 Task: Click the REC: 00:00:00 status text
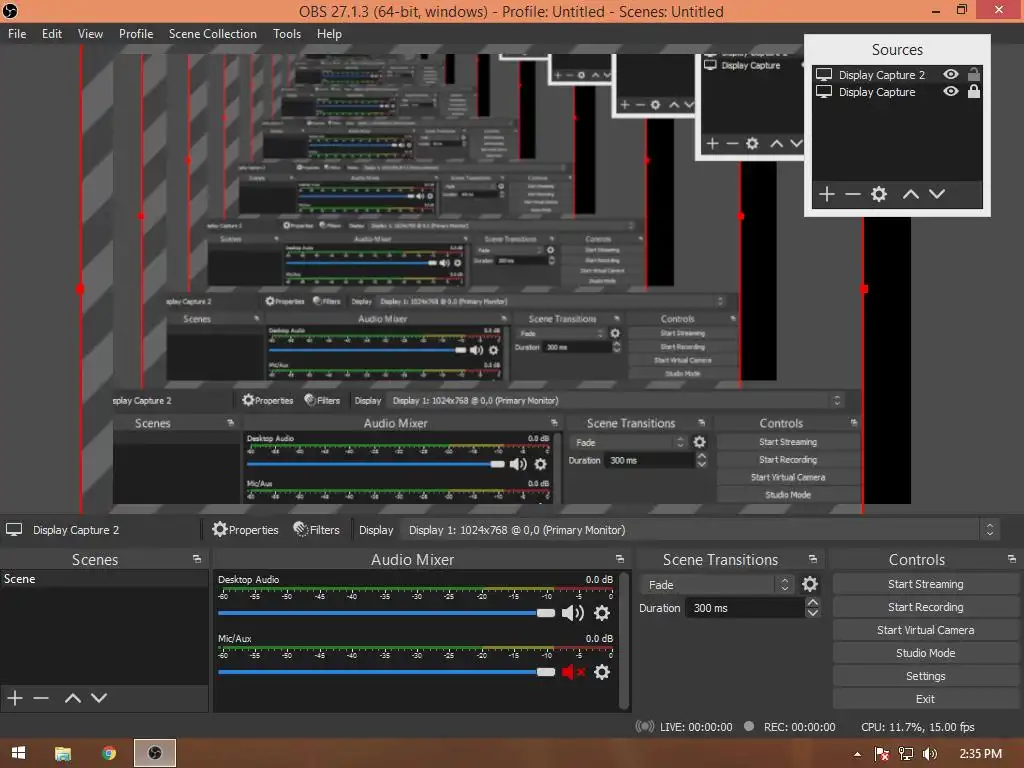799,727
